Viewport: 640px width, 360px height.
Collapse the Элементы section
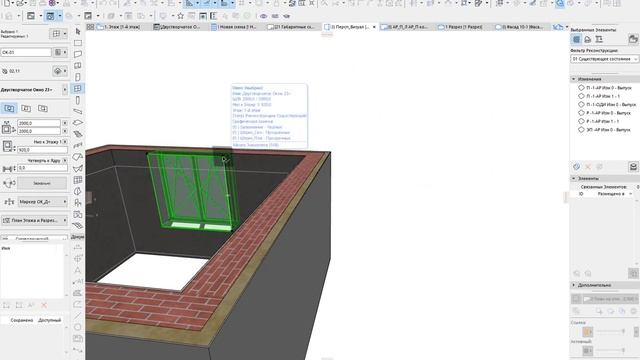click(574, 178)
